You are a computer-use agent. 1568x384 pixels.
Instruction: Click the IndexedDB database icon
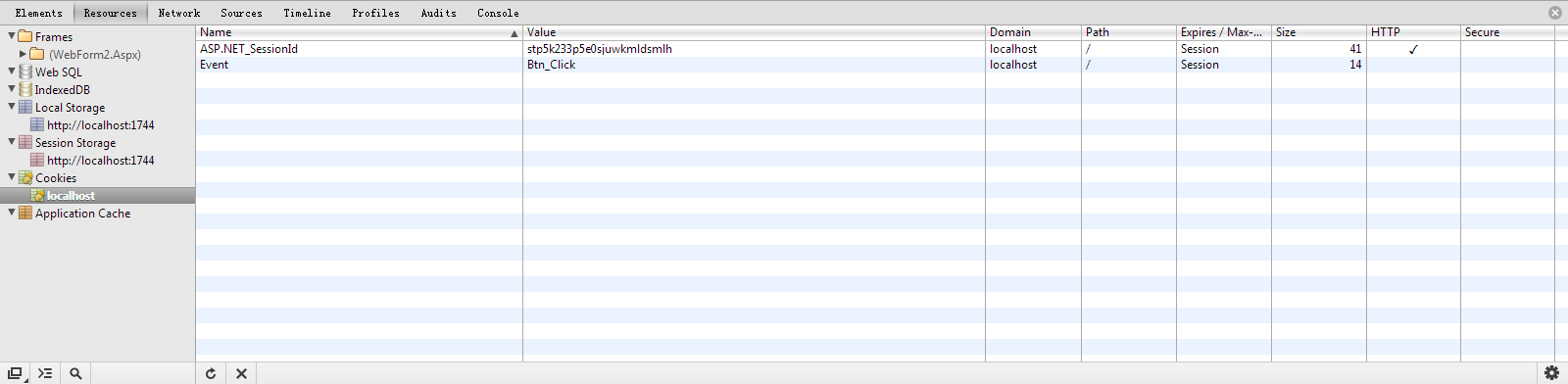(x=25, y=89)
